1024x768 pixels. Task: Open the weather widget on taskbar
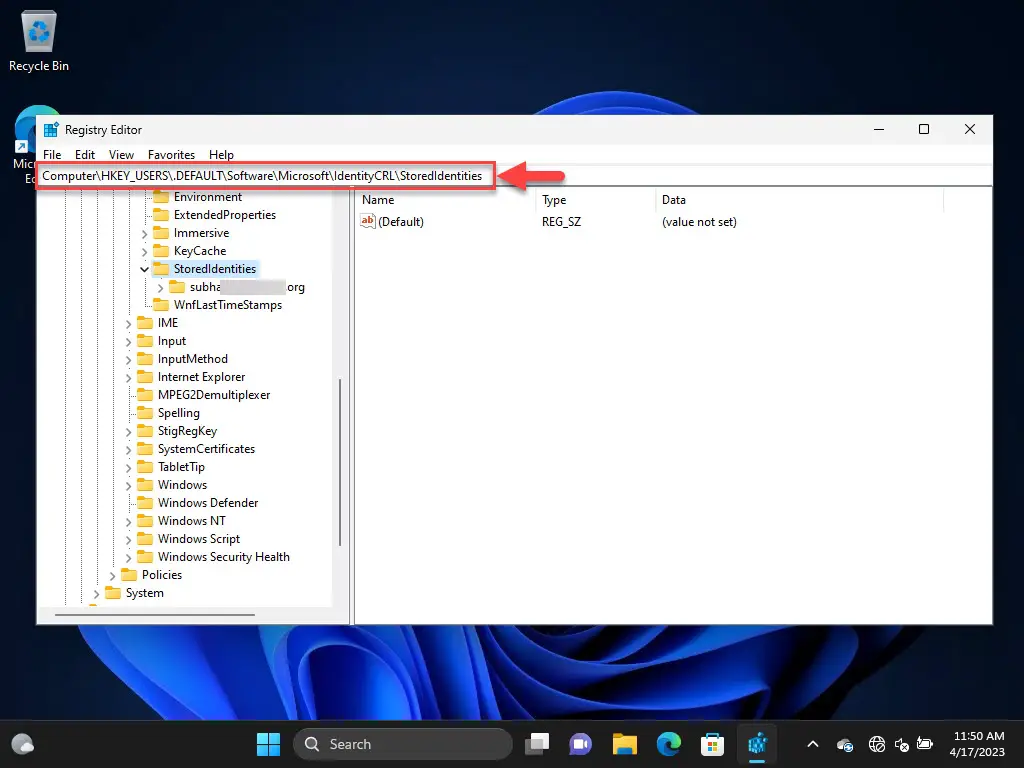click(23, 744)
